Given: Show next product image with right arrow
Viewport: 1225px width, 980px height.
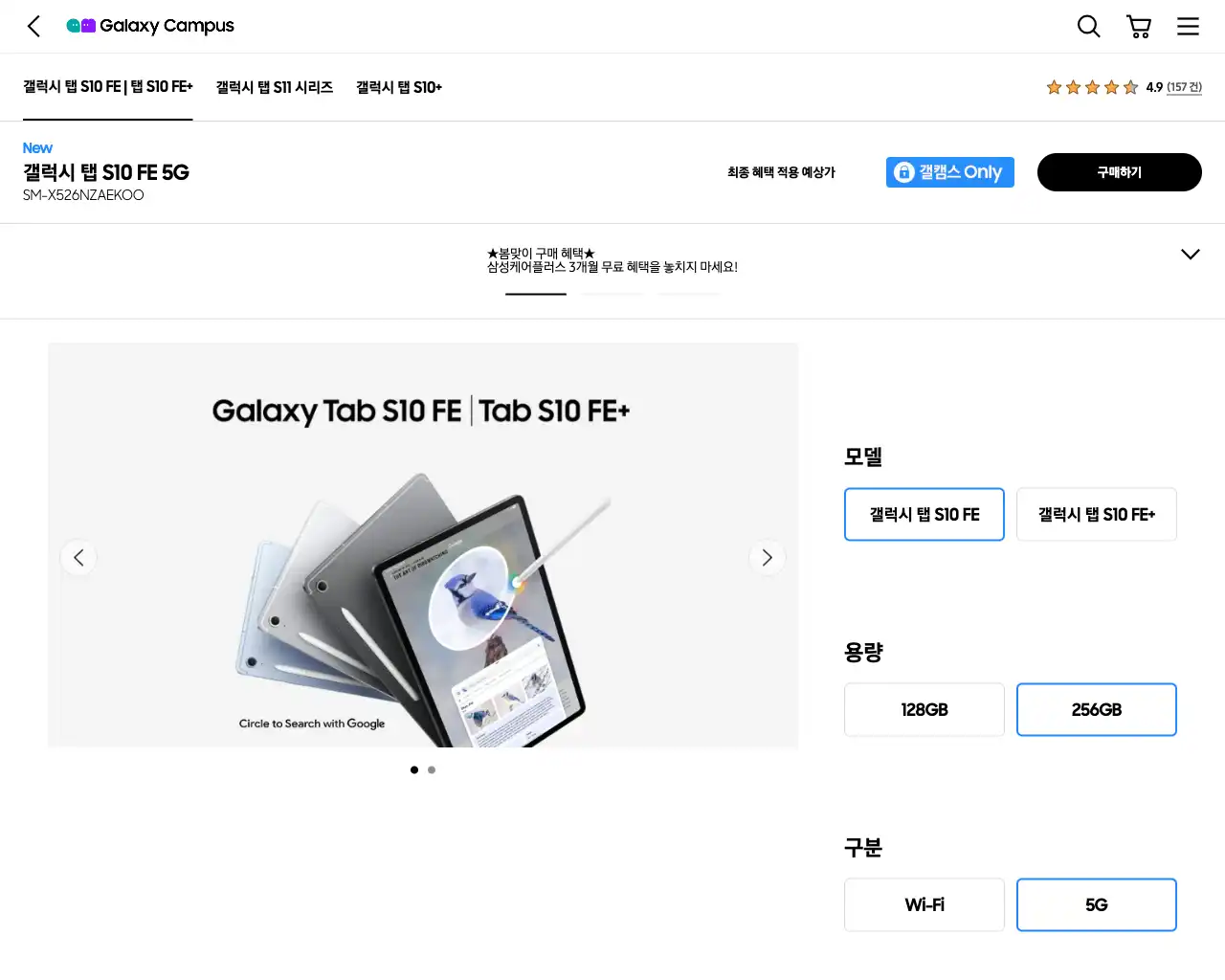Looking at the screenshot, I should click(767, 557).
